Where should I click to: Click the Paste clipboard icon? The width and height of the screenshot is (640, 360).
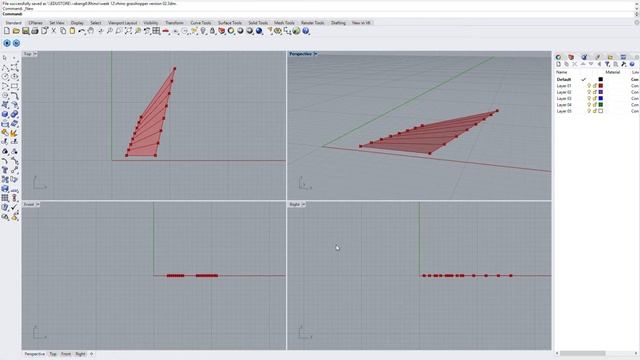[x=72, y=31]
